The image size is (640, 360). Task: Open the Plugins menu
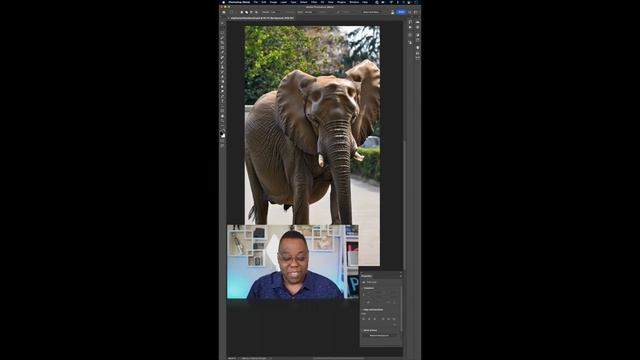[x=341, y=2]
